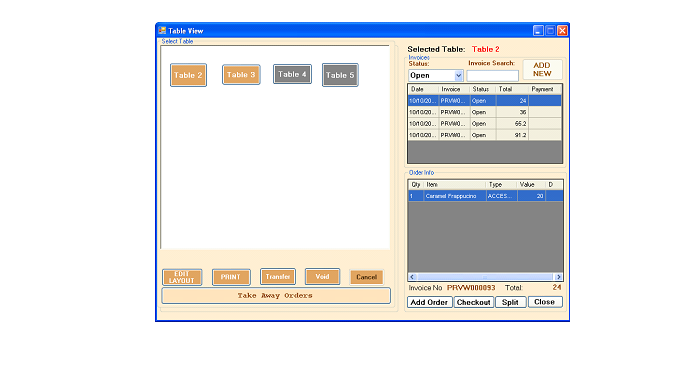Click the Checkout button

pos(474,302)
